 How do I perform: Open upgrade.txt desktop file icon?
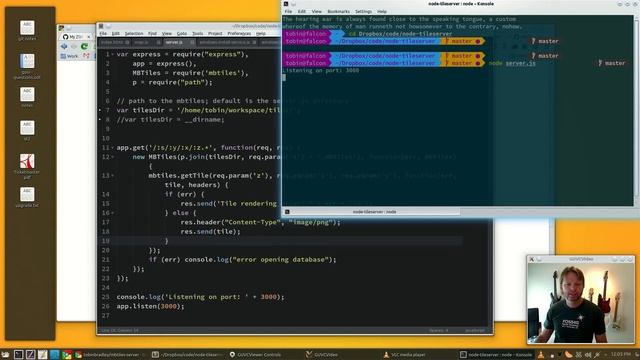27,198
